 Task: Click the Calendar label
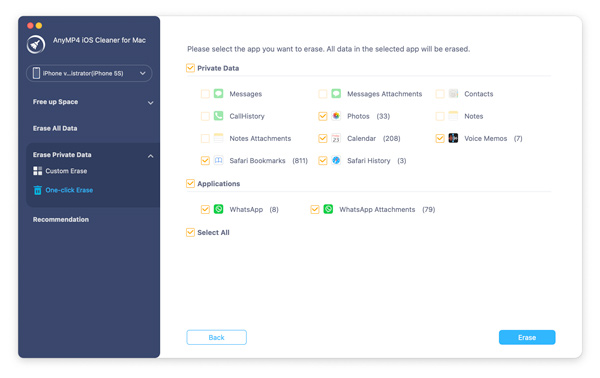click(362, 138)
